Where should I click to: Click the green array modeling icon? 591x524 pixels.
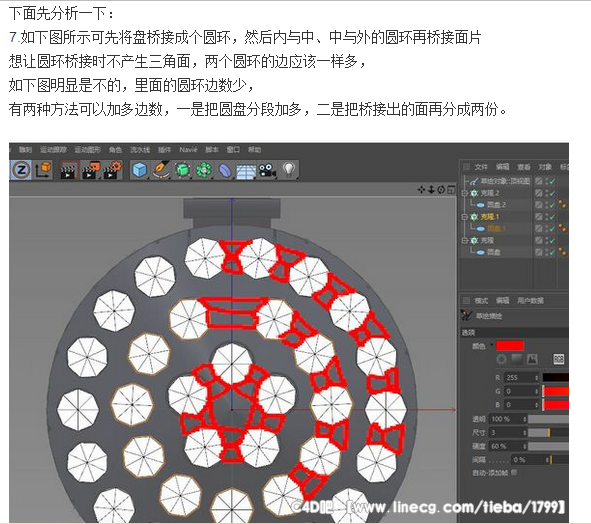click(204, 170)
